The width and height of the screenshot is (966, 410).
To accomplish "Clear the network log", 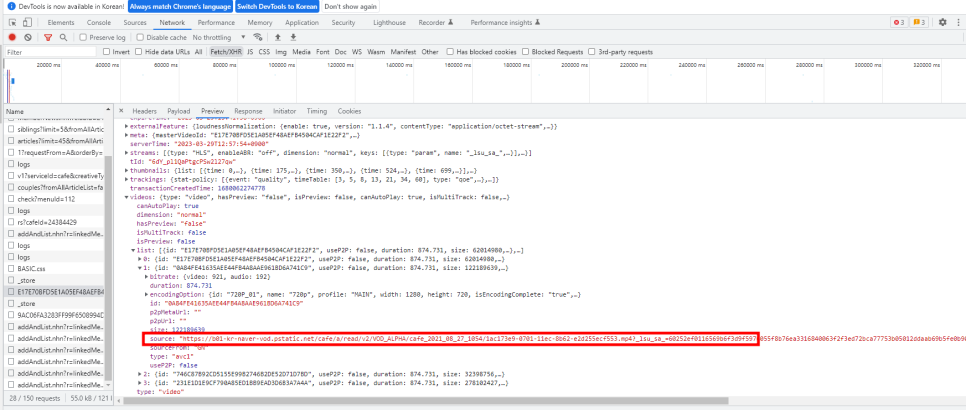I will pyautogui.click(x=28, y=37).
